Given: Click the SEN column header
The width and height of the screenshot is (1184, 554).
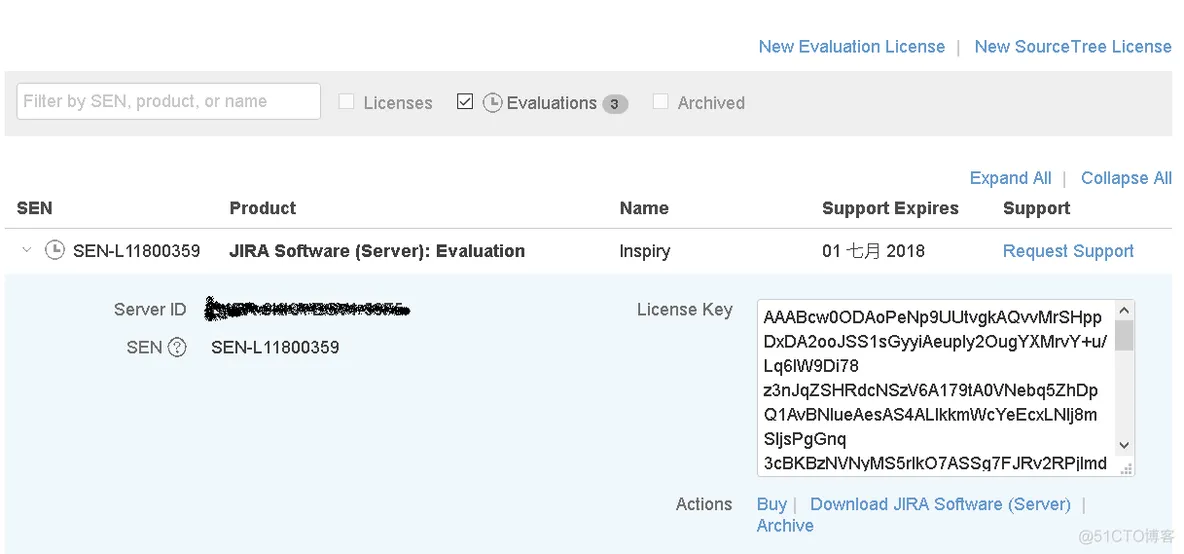Looking at the screenshot, I should click(35, 208).
